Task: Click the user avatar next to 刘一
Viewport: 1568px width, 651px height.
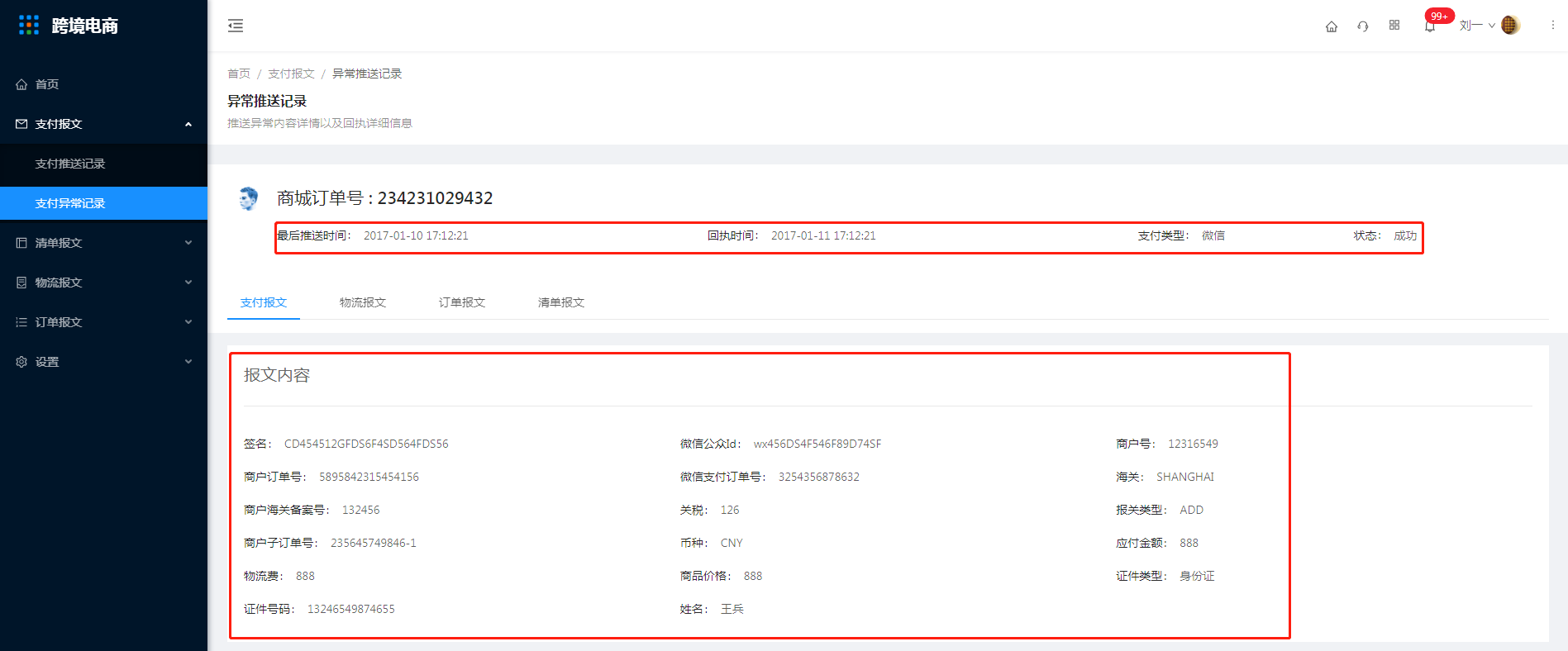Action: click(1510, 26)
